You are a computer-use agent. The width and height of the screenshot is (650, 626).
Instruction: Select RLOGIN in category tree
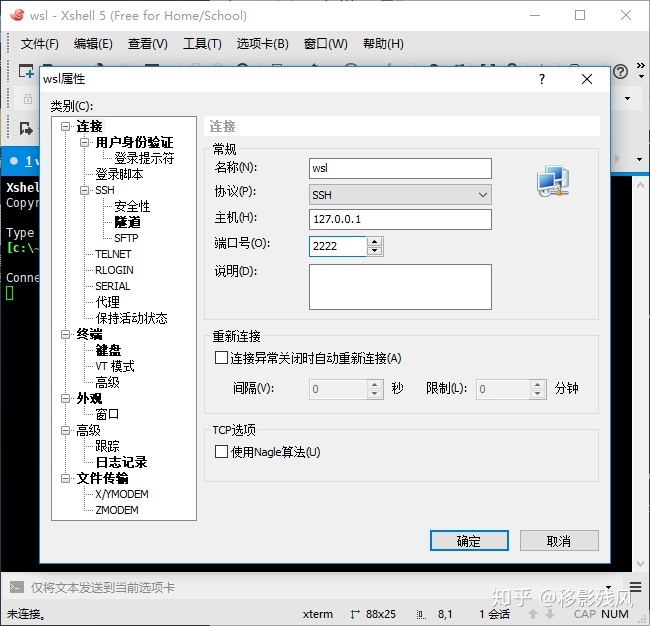(114, 270)
